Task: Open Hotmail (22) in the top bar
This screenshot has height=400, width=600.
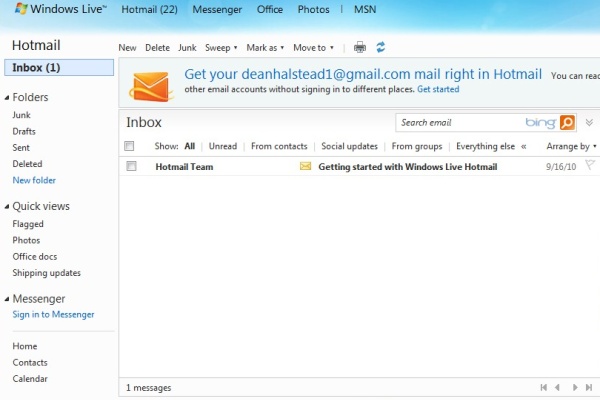Action: [x=149, y=9]
